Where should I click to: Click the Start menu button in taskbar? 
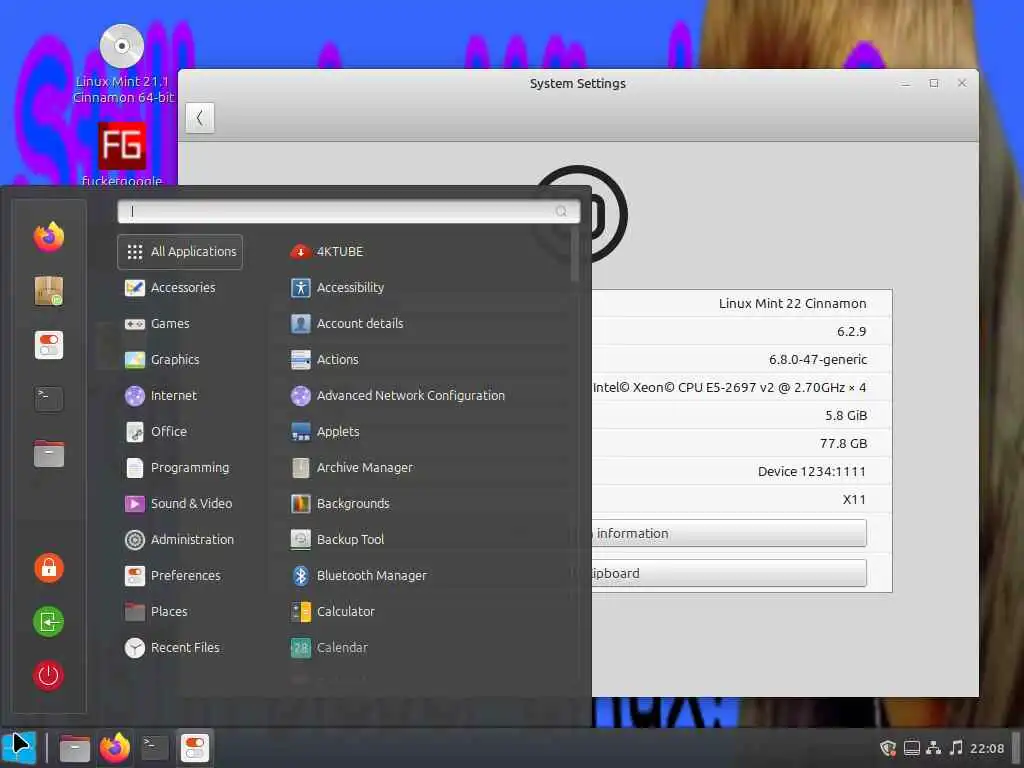(x=18, y=748)
